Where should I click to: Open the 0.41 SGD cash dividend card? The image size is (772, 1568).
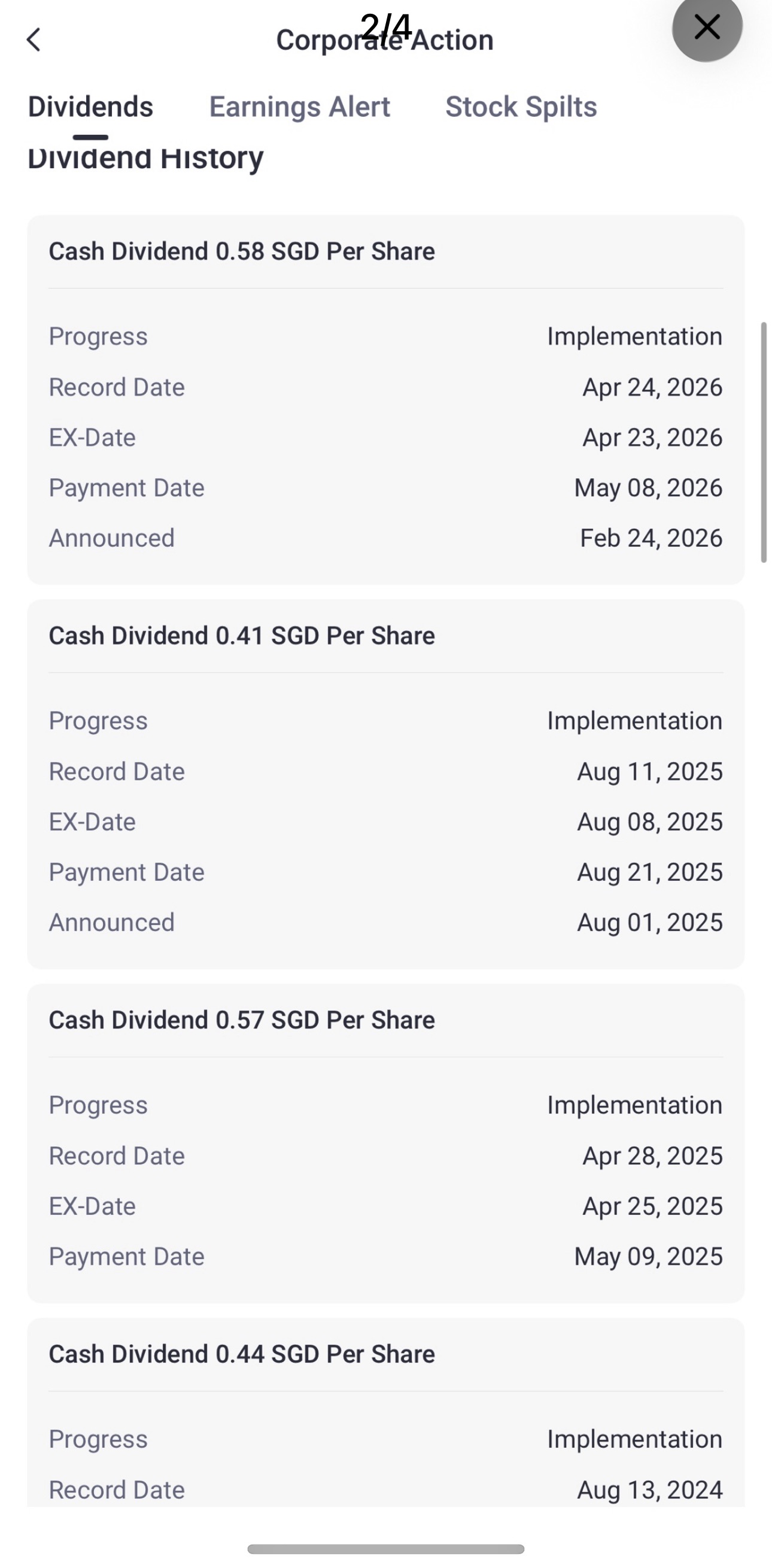[x=385, y=784]
